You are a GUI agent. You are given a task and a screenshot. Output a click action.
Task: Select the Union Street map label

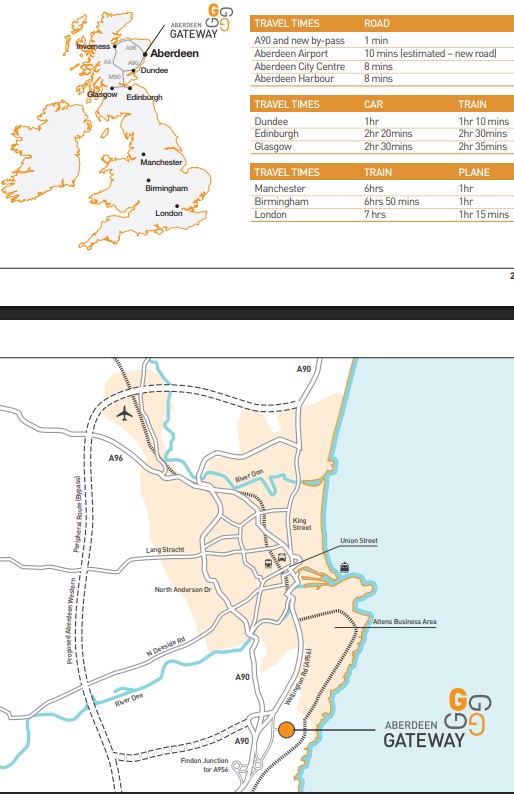pos(359,540)
